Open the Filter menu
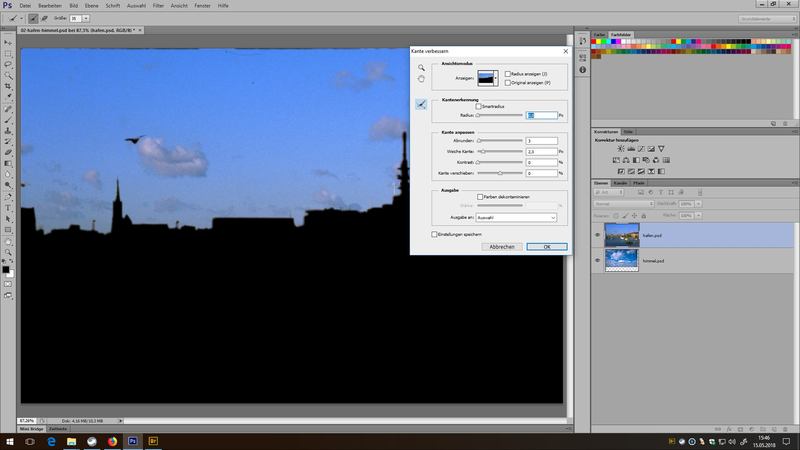 (158, 5)
